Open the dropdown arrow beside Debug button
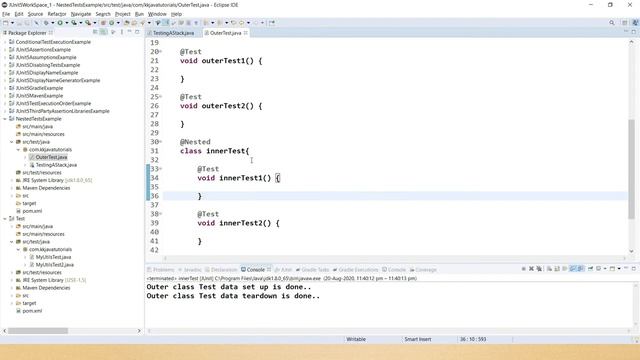 [53, 23]
